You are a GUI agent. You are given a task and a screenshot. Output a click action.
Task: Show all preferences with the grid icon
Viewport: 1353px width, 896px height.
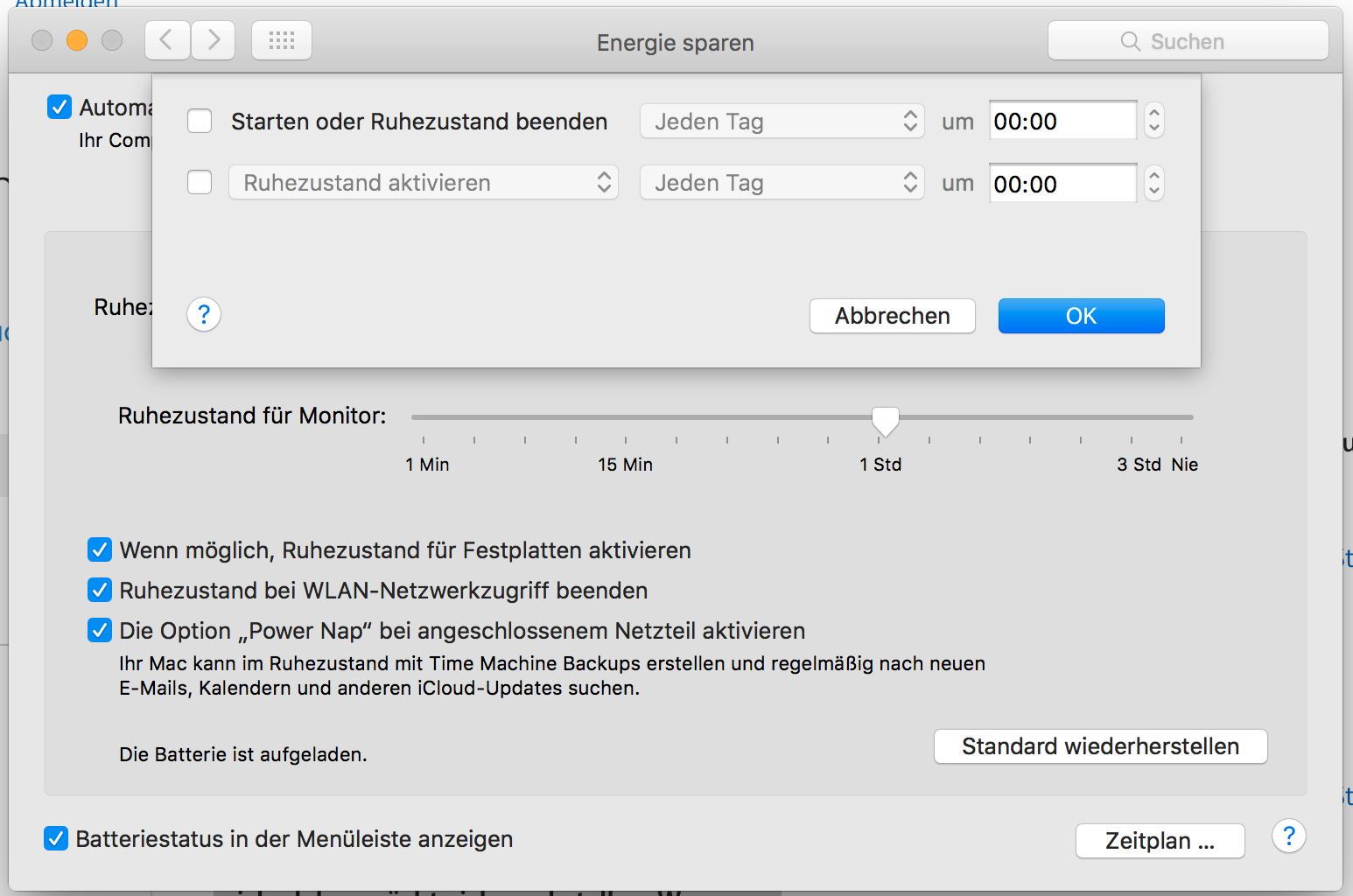[x=282, y=40]
